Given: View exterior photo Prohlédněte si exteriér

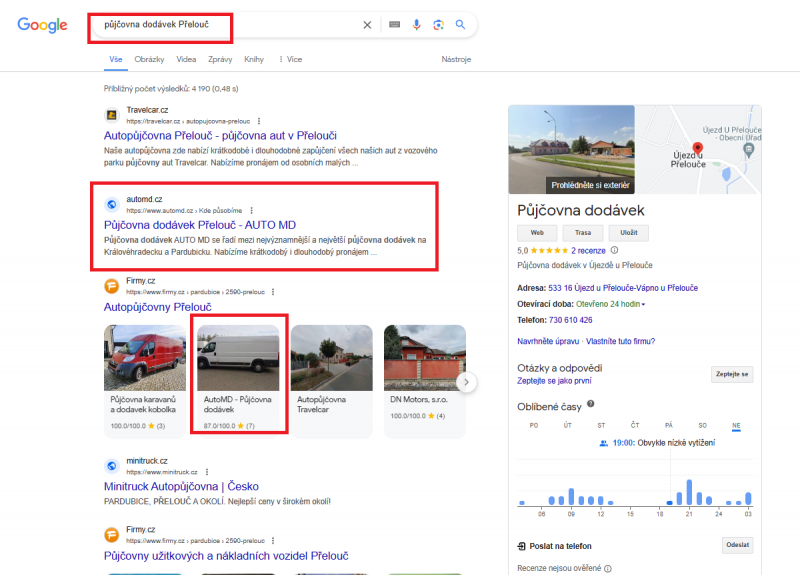Looking at the screenshot, I should pyautogui.click(x=571, y=149).
